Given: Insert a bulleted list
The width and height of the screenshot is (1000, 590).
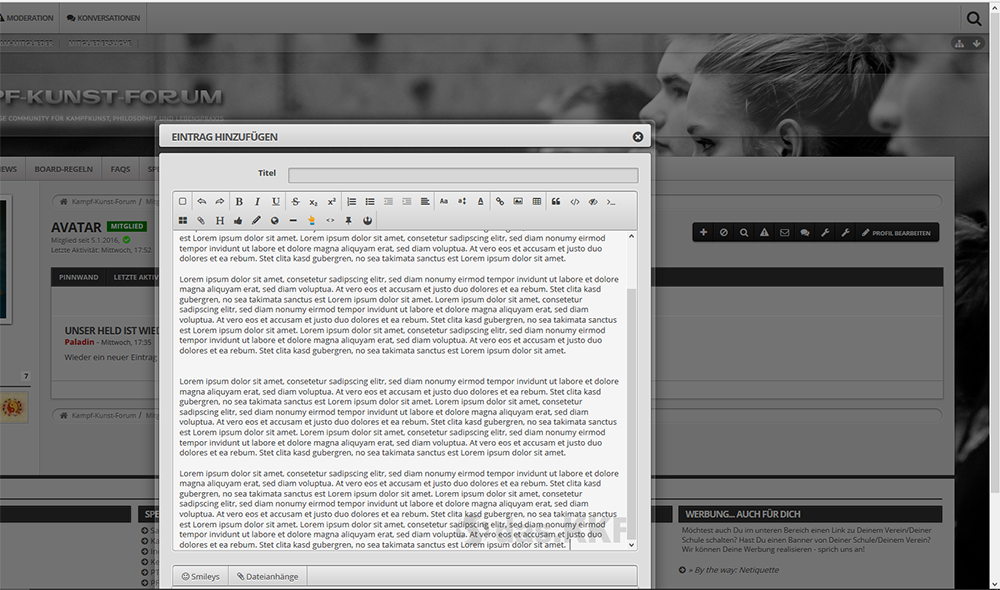Looking at the screenshot, I should coord(370,202).
